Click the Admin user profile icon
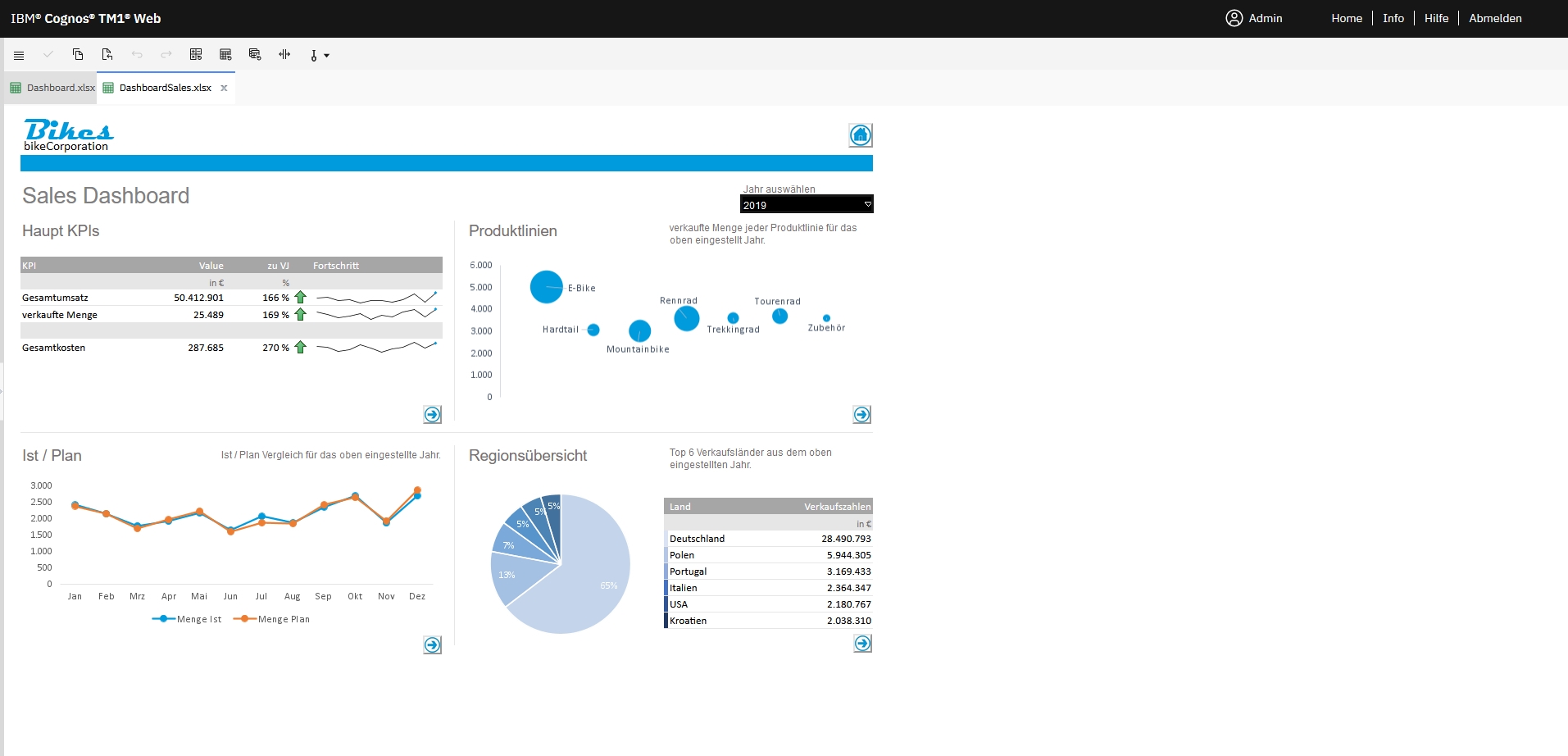 pos(1234,18)
